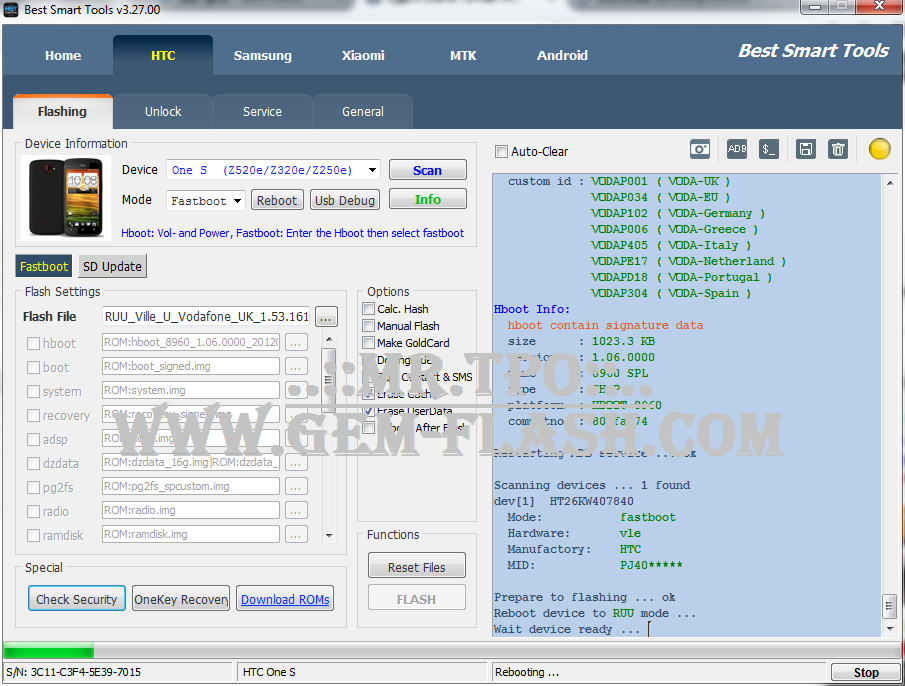The image size is (905, 686).
Task: Click the Flash File path field
Action: (x=206, y=316)
